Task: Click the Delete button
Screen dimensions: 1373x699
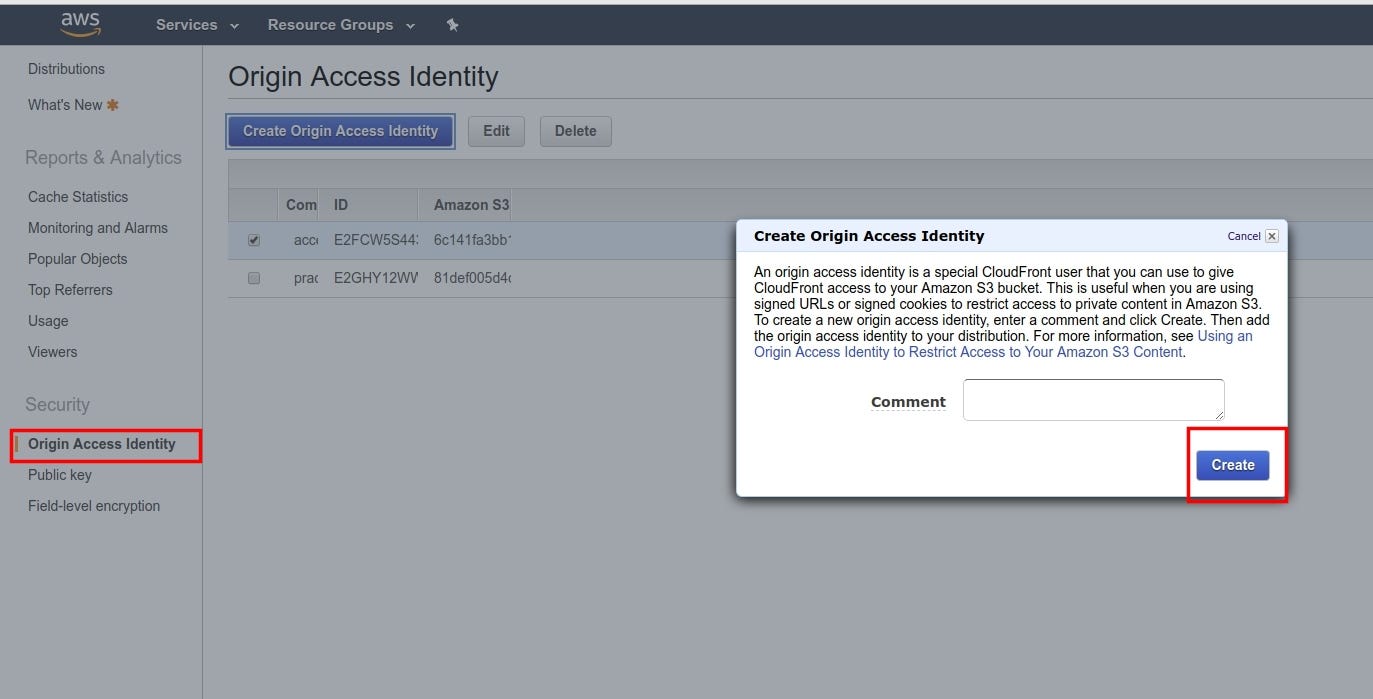Action: tap(576, 131)
